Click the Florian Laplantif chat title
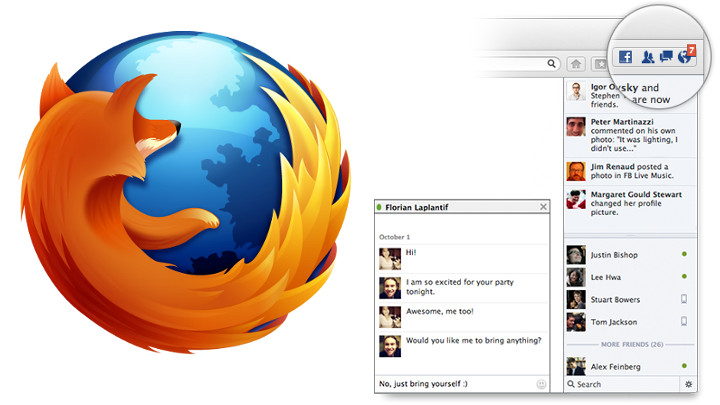 416,208
